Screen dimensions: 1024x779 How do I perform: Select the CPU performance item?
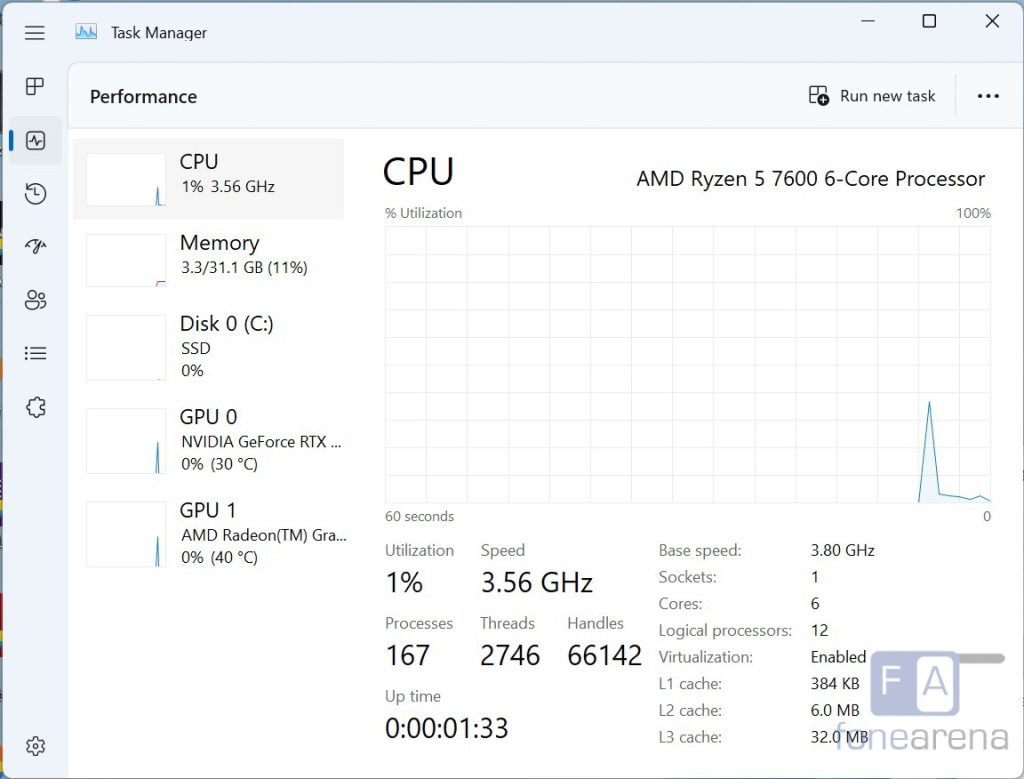coord(209,179)
